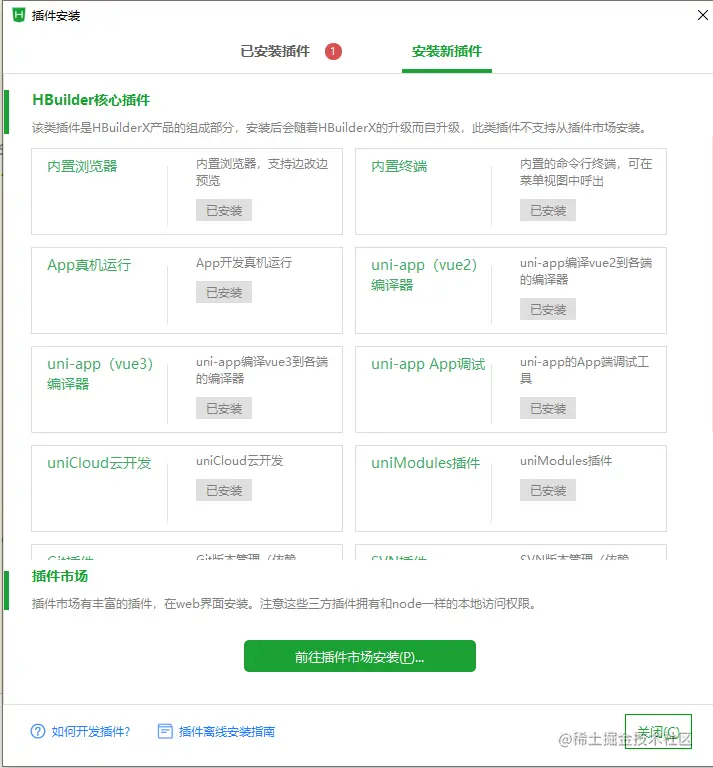Open the 内置终端 plugin title

pyautogui.click(x=399, y=166)
